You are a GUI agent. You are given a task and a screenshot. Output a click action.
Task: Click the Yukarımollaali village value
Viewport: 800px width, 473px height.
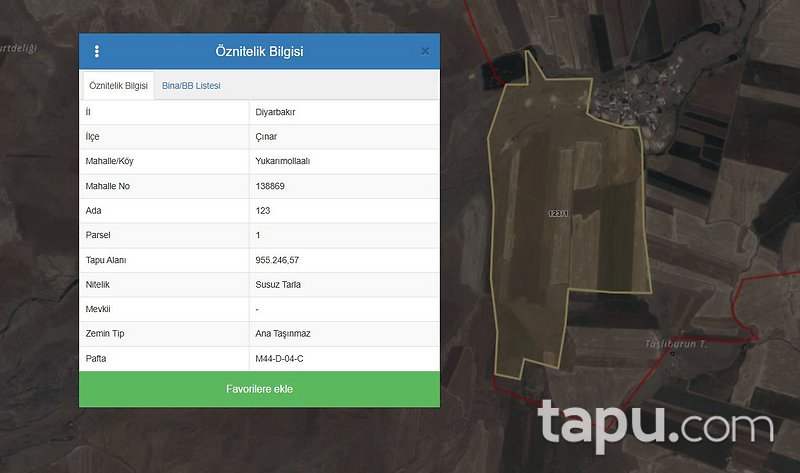[x=283, y=161]
